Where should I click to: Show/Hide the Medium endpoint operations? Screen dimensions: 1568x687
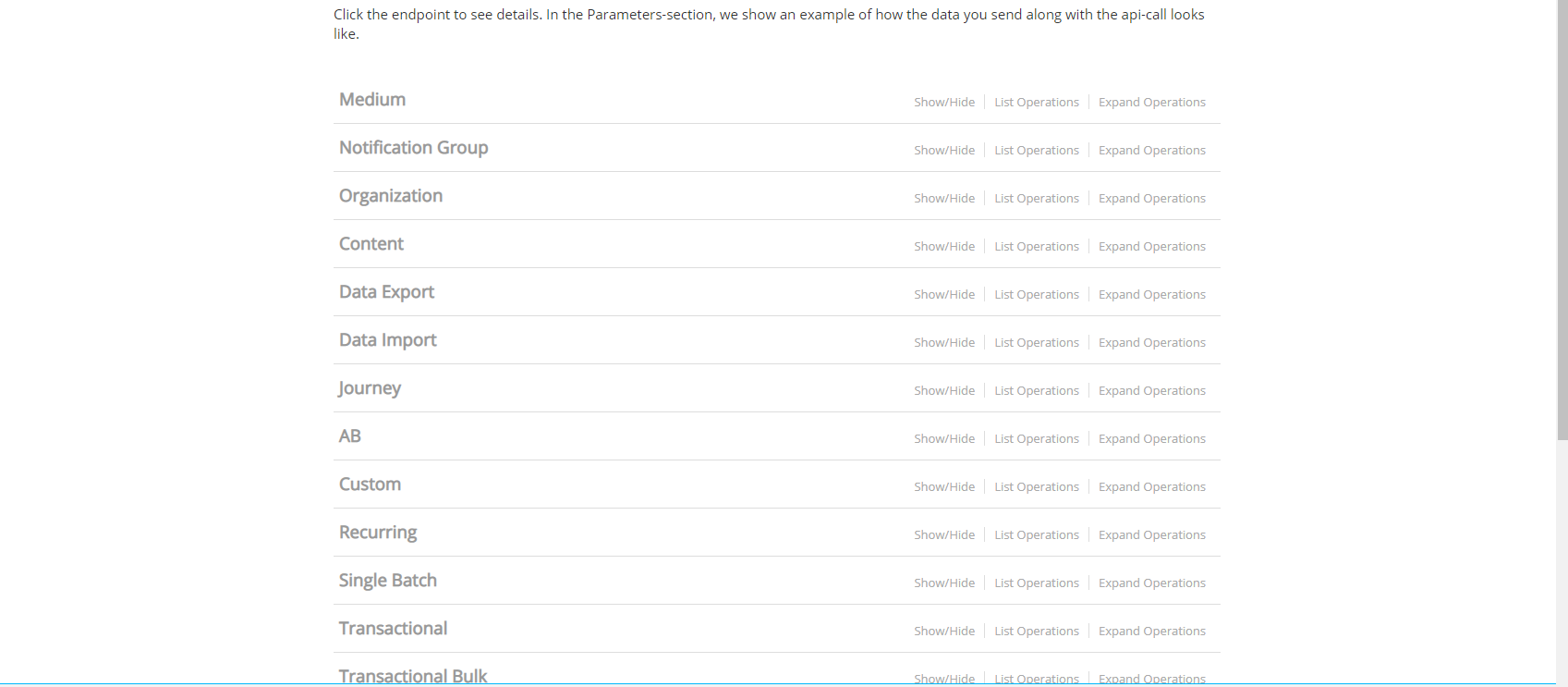pos(943,102)
